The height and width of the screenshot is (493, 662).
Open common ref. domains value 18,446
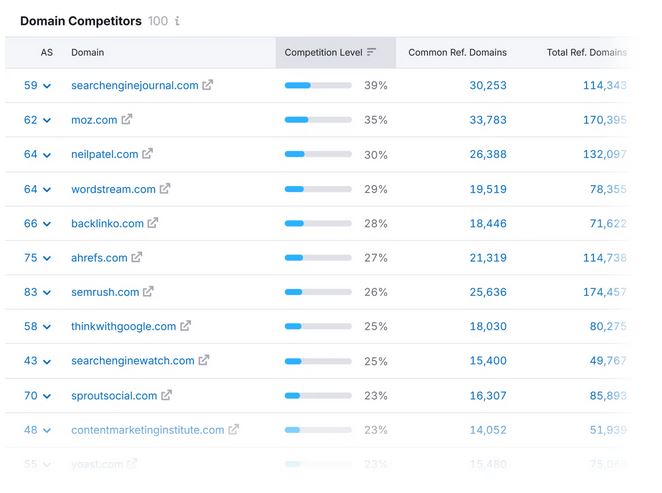[x=488, y=223]
